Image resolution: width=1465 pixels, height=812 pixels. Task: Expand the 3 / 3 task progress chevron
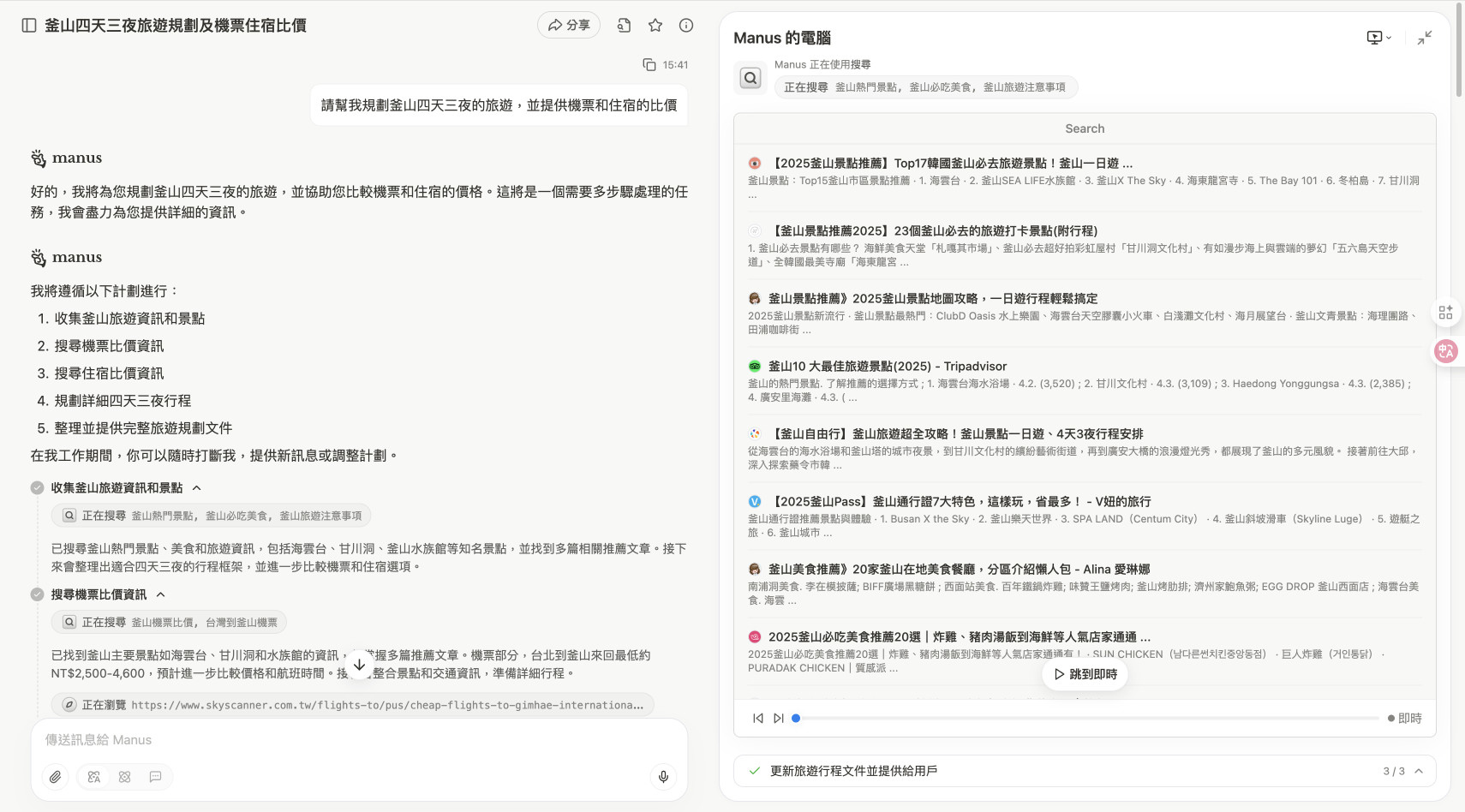click(1419, 771)
